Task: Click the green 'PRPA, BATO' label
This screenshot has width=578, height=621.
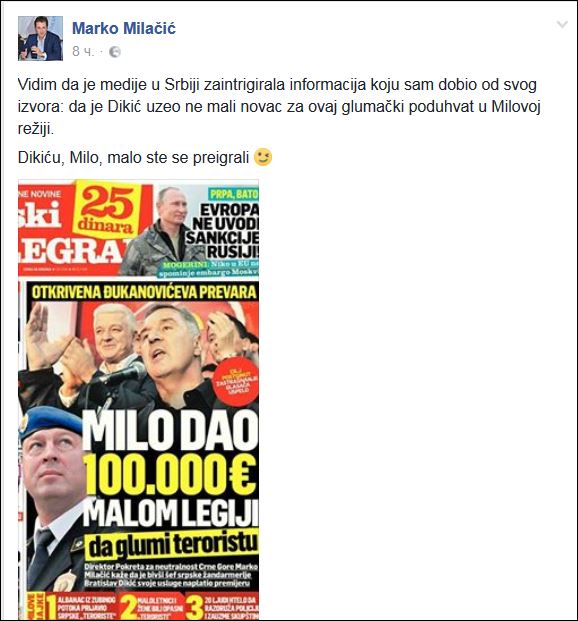Action: click(234, 194)
